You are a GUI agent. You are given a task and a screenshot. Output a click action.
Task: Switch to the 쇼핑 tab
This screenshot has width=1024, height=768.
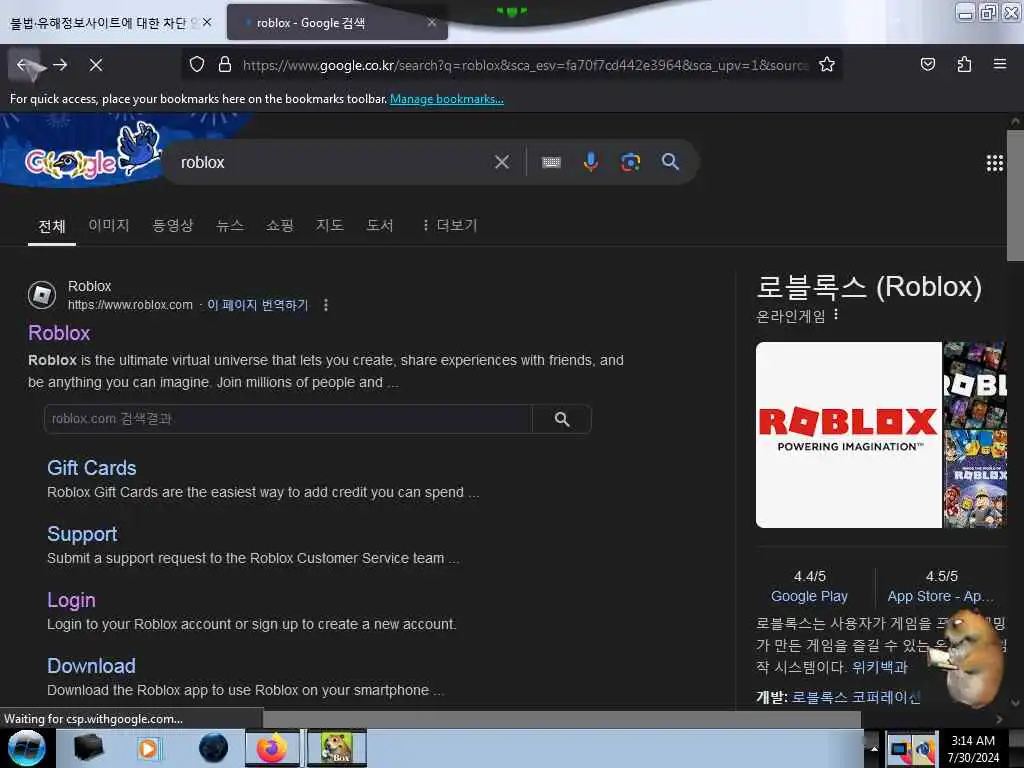280,225
